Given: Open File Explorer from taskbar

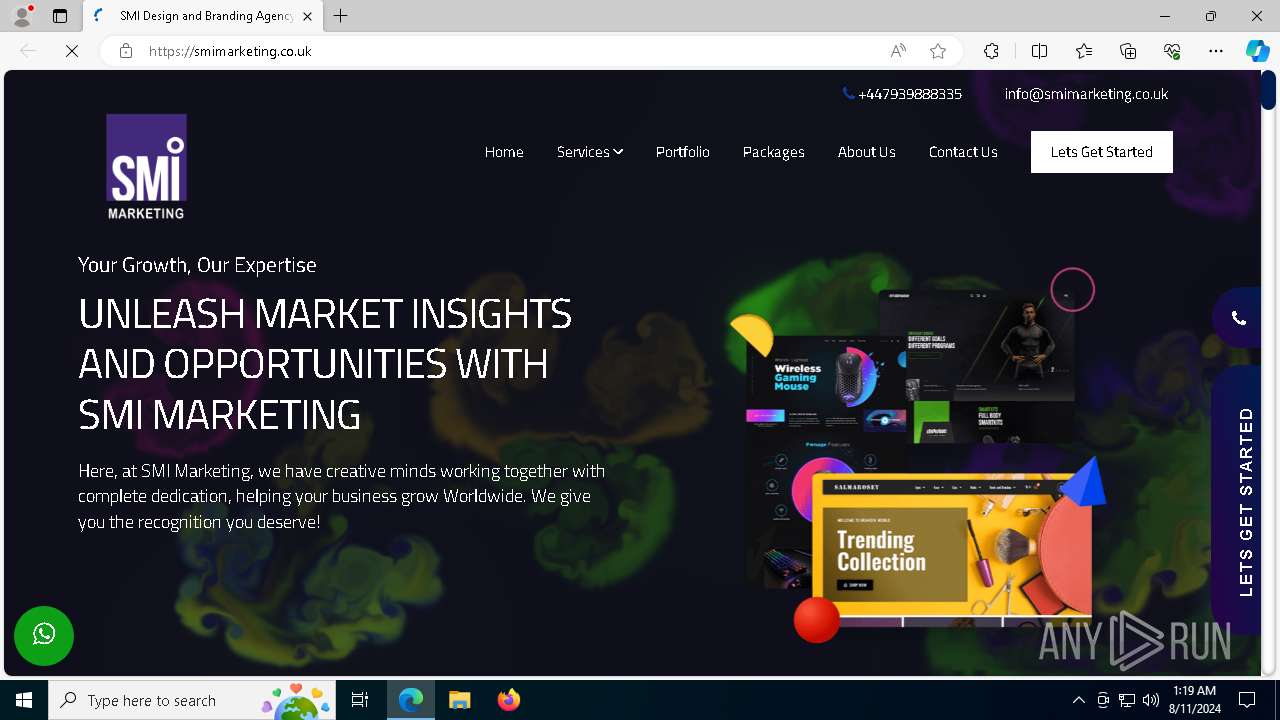Looking at the screenshot, I should (x=460, y=700).
